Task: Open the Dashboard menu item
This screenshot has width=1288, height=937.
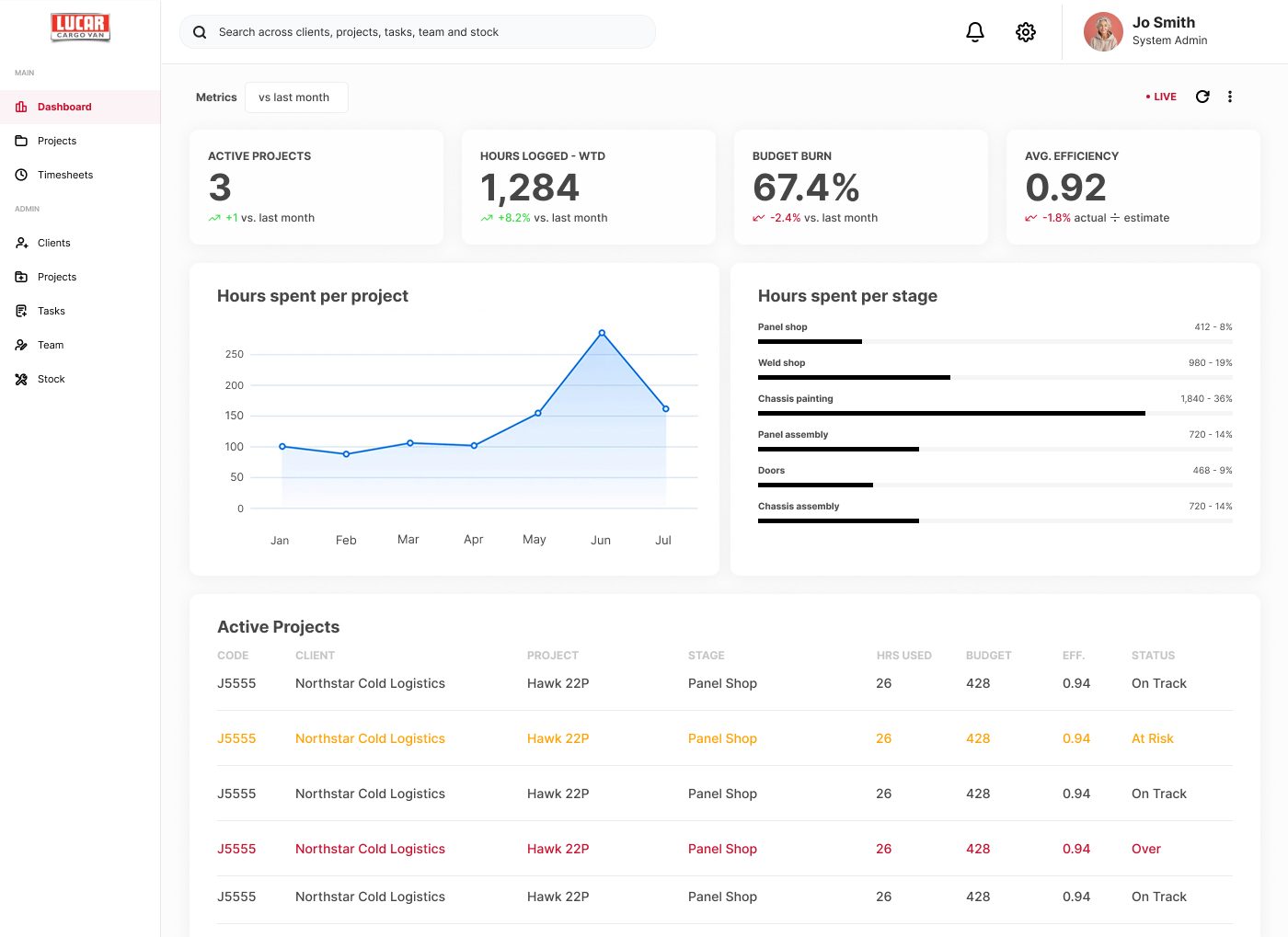Action: pos(80,107)
